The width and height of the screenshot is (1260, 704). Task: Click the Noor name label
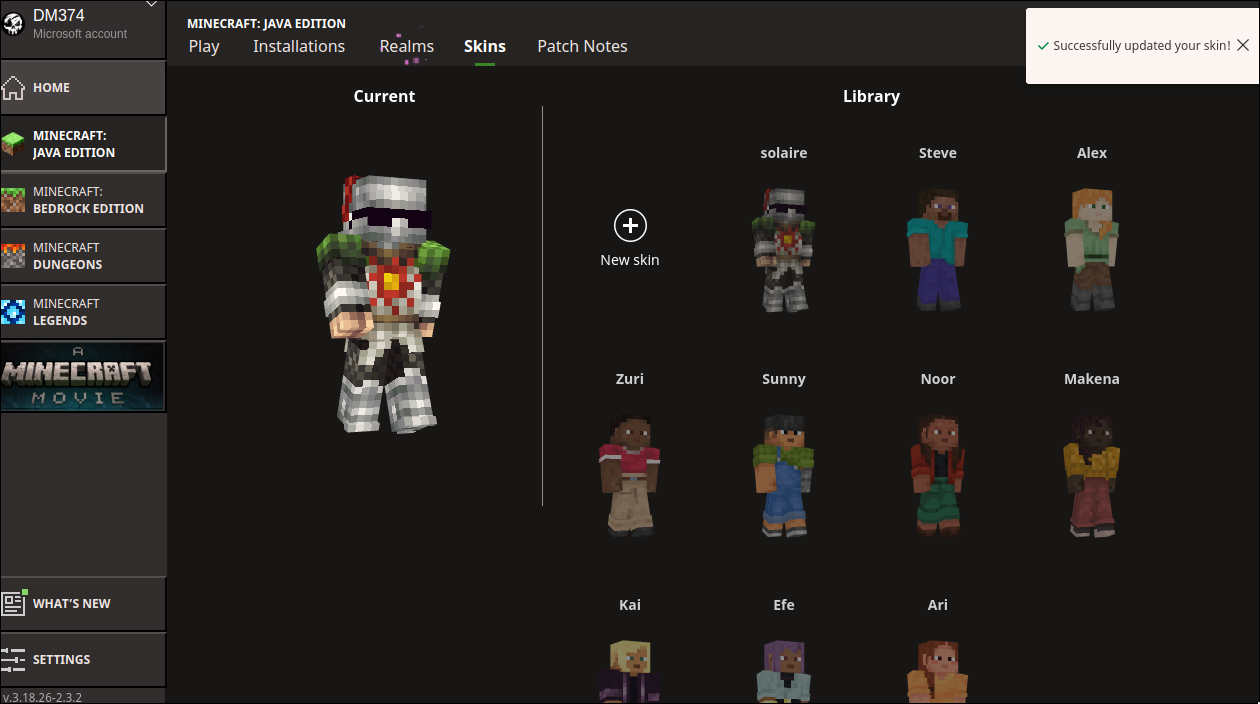pos(938,379)
